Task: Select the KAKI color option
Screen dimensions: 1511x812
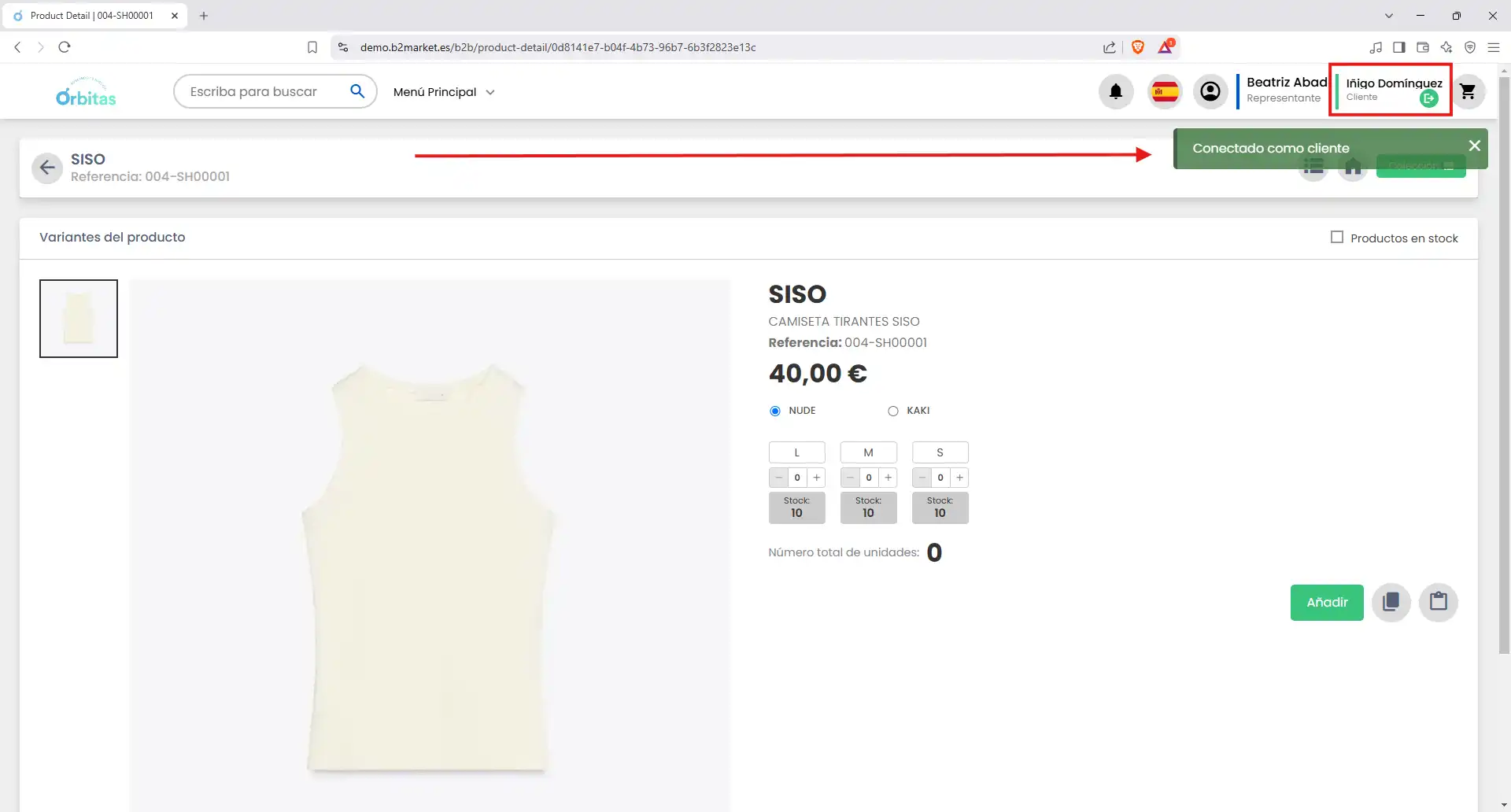Action: tap(892, 410)
